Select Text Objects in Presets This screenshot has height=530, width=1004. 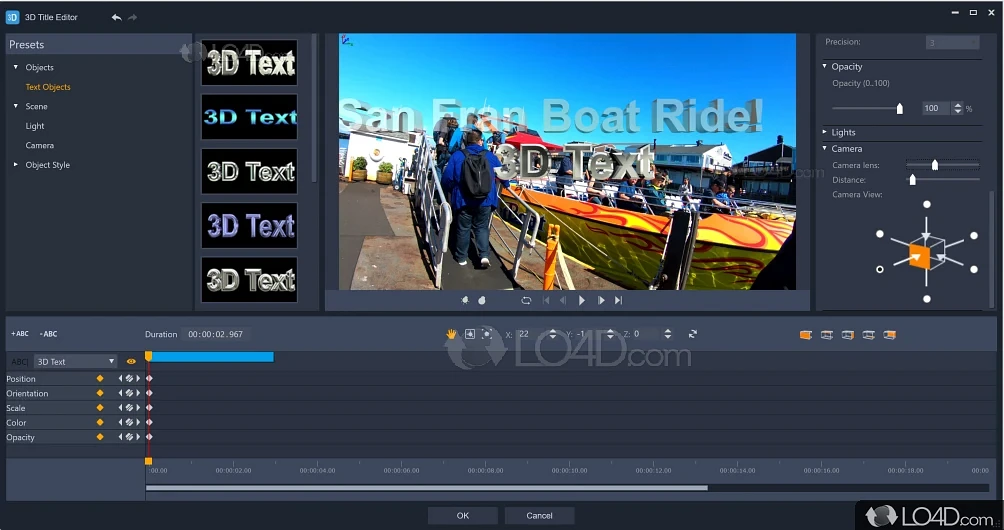click(x=48, y=87)
